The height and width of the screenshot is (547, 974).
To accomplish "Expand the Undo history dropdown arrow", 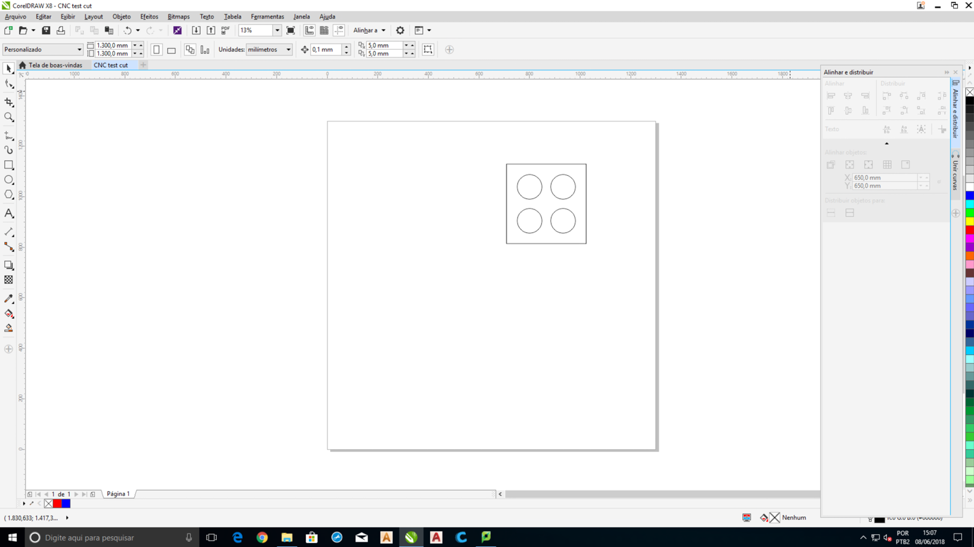I will (138, 30).
